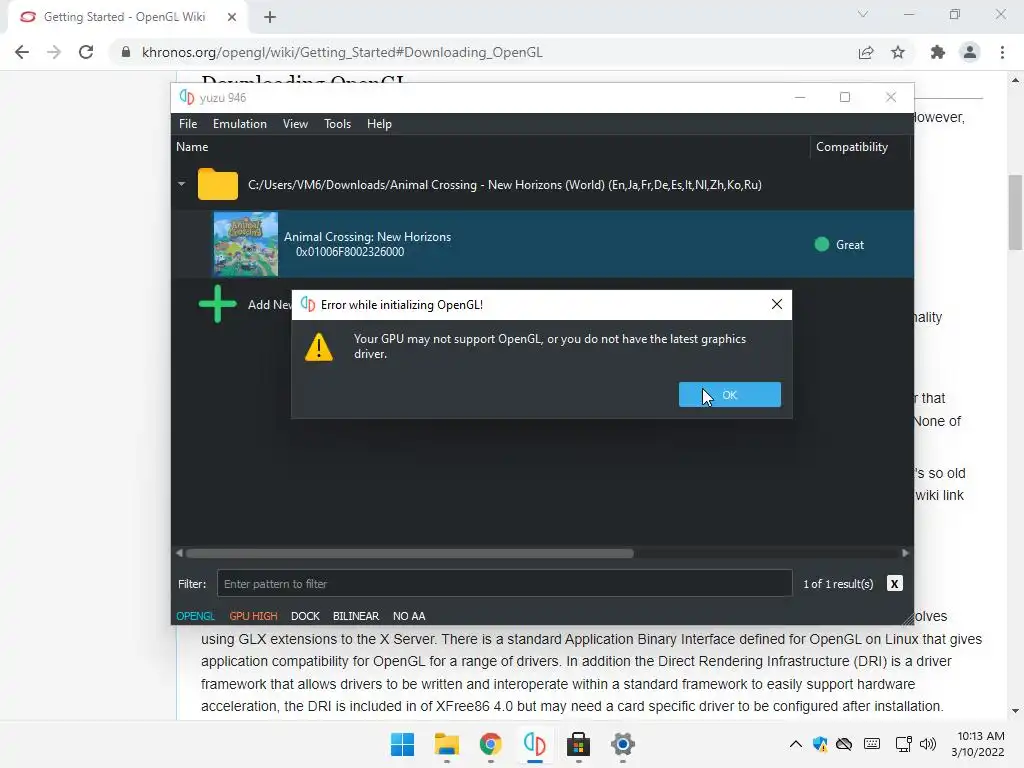Bookmark this page with star icon
The image size is (1024, 768).
898,52
